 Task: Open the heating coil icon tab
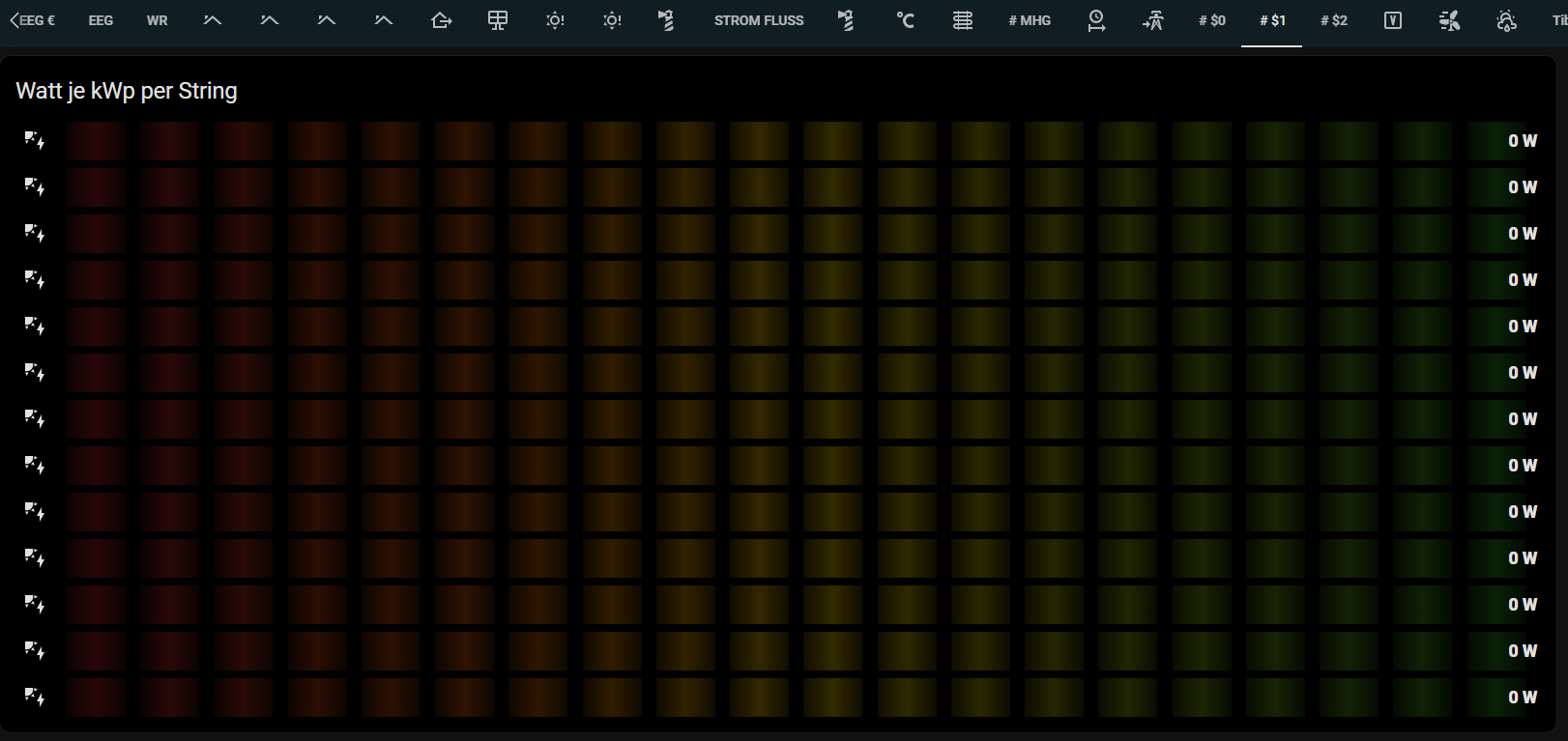pos(963,20)
